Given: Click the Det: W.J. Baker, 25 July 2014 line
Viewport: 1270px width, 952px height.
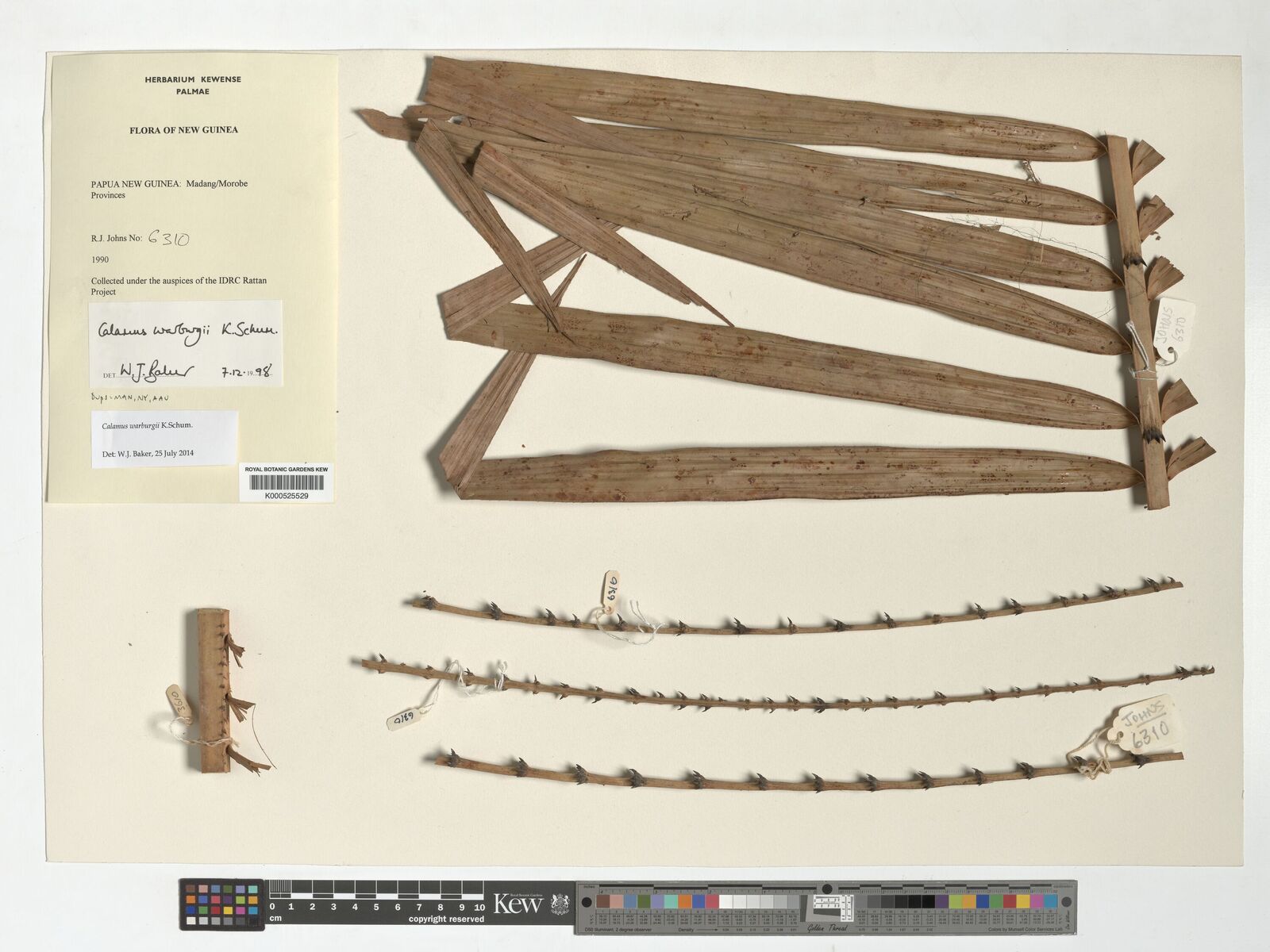Looking at the screenshot, I should [148, 453].
